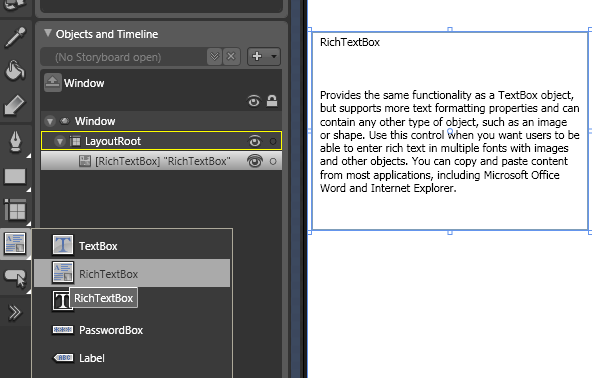Click the (No Storyboard open) field
Screen dimensions: 592x378
(124, 57)
